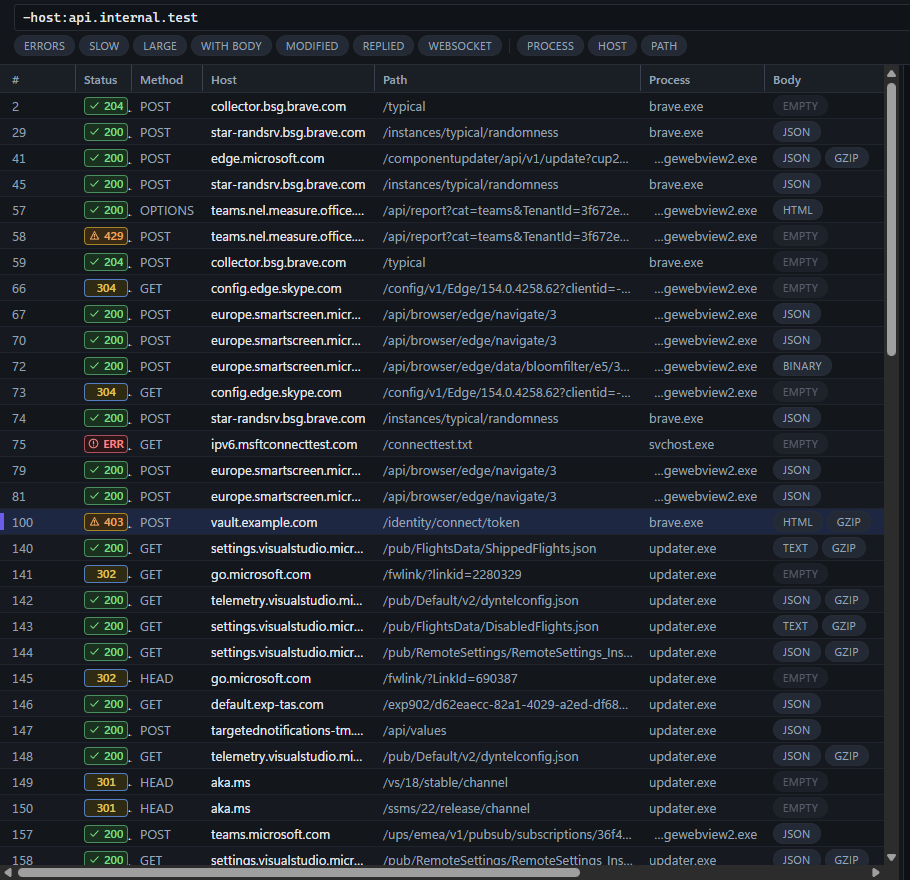Click the /api/values path cell

[x=414, y=730]
